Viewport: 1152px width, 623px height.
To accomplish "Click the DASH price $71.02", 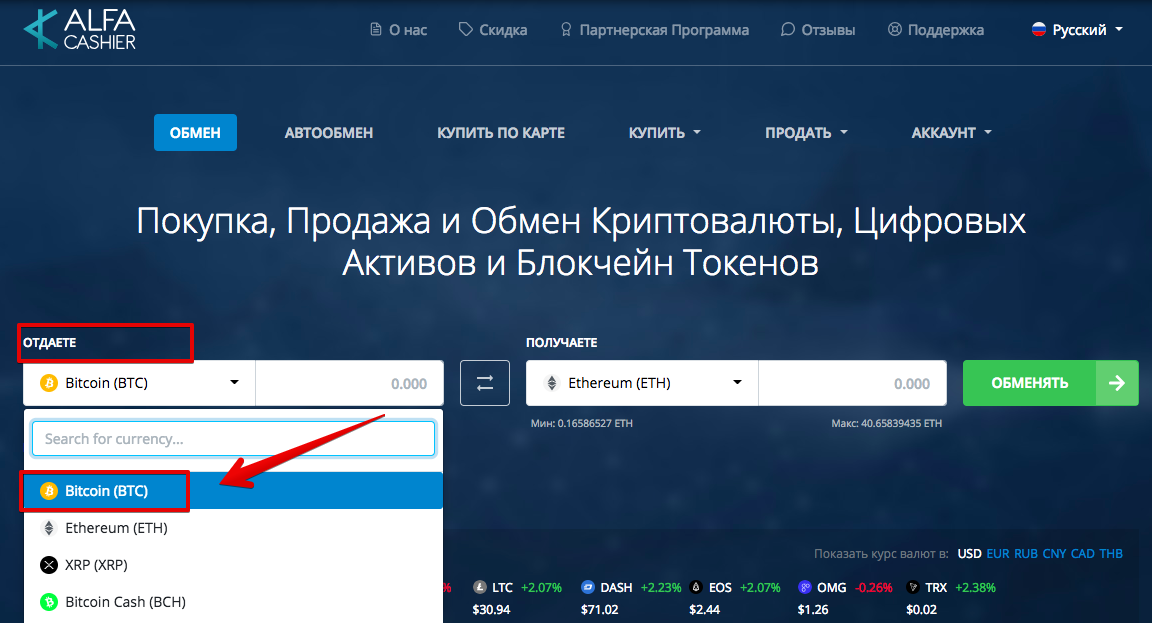I will point(600,609).
